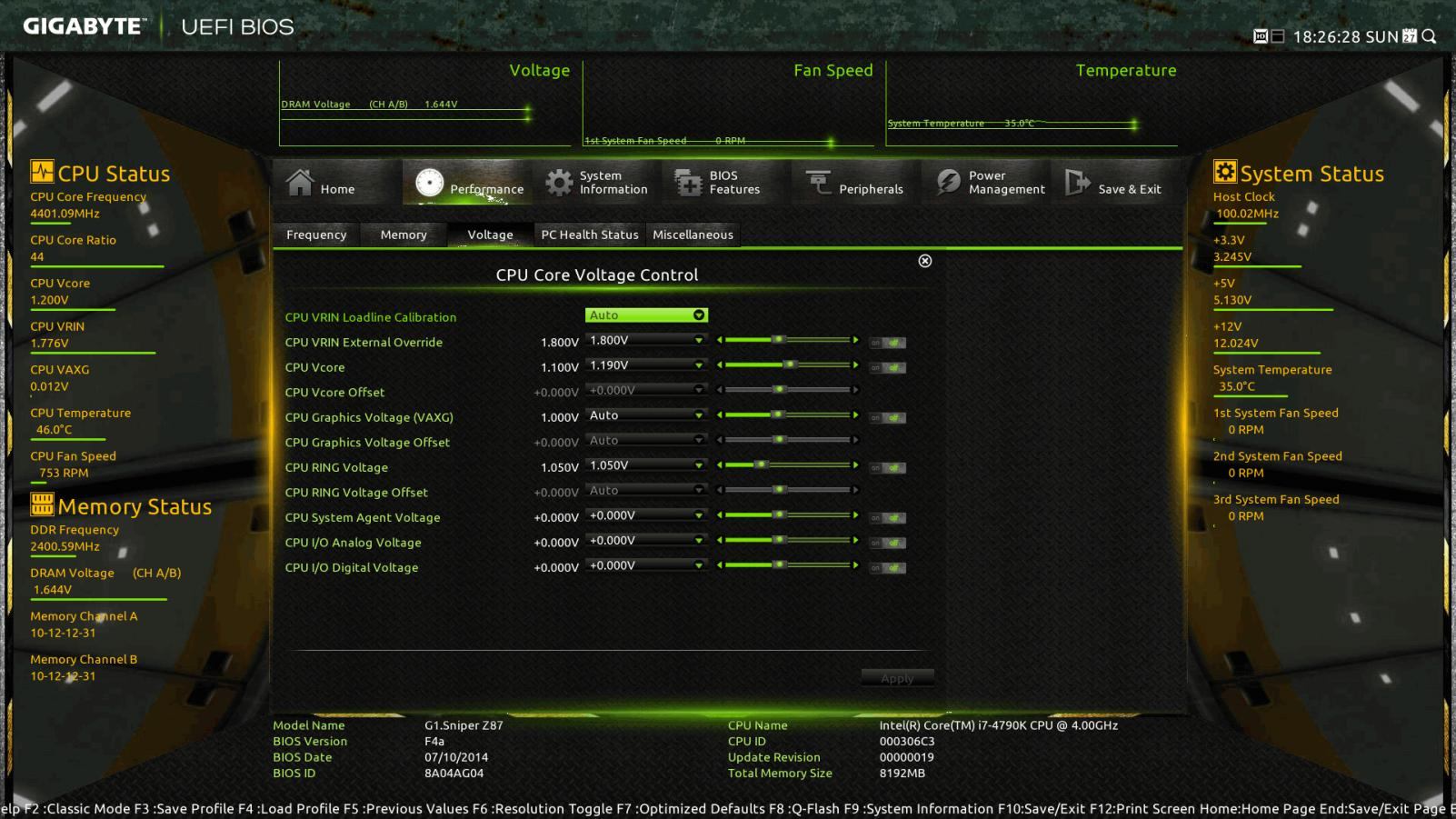Open Power Management via lightning icon
This screenshot has width=1456, height=819.
[x=948, y=183]
